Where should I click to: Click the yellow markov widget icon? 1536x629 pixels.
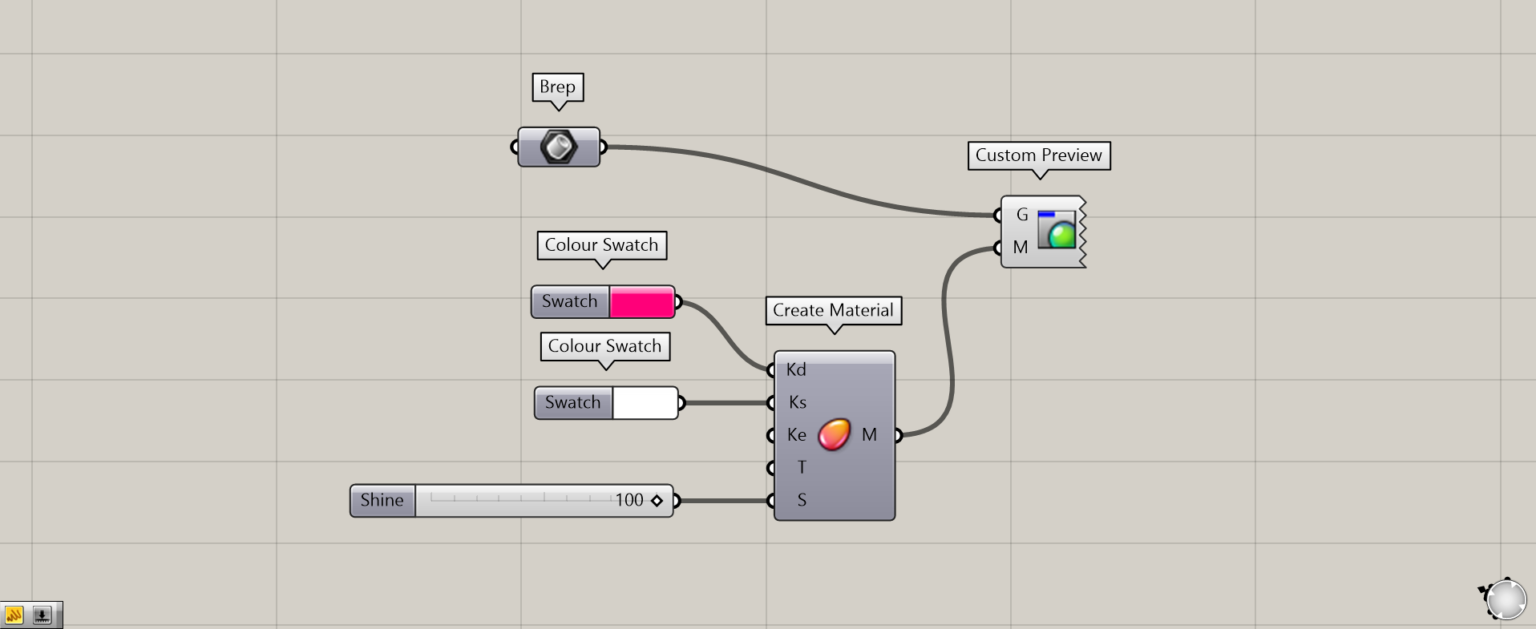pyautogui.click(x=15, y=615)
